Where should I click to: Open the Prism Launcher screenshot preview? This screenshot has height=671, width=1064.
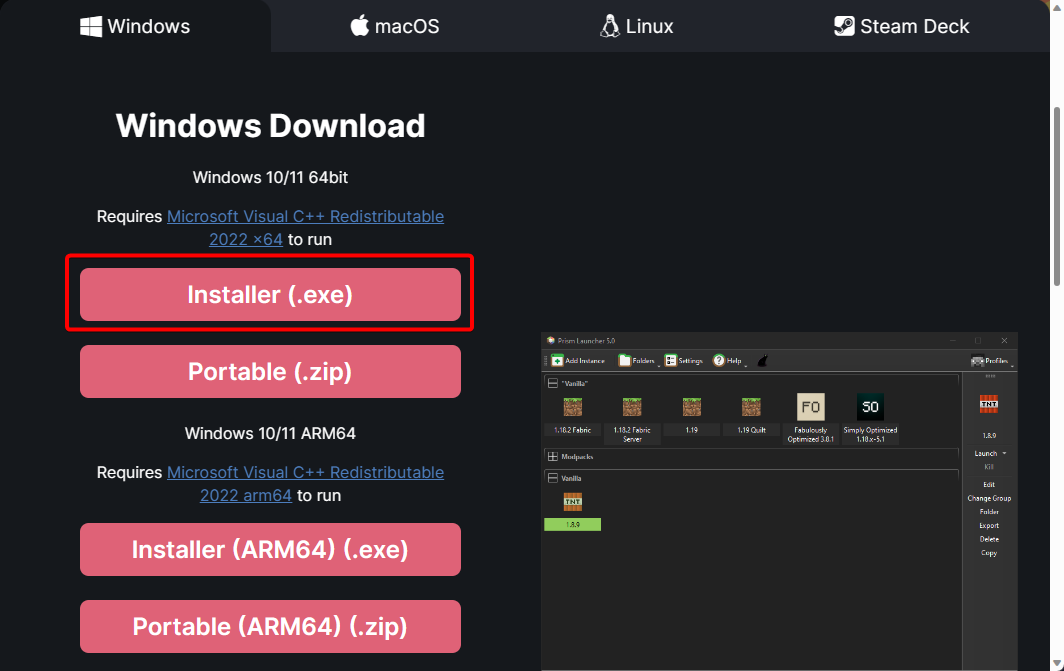click(x=779, y=502)
